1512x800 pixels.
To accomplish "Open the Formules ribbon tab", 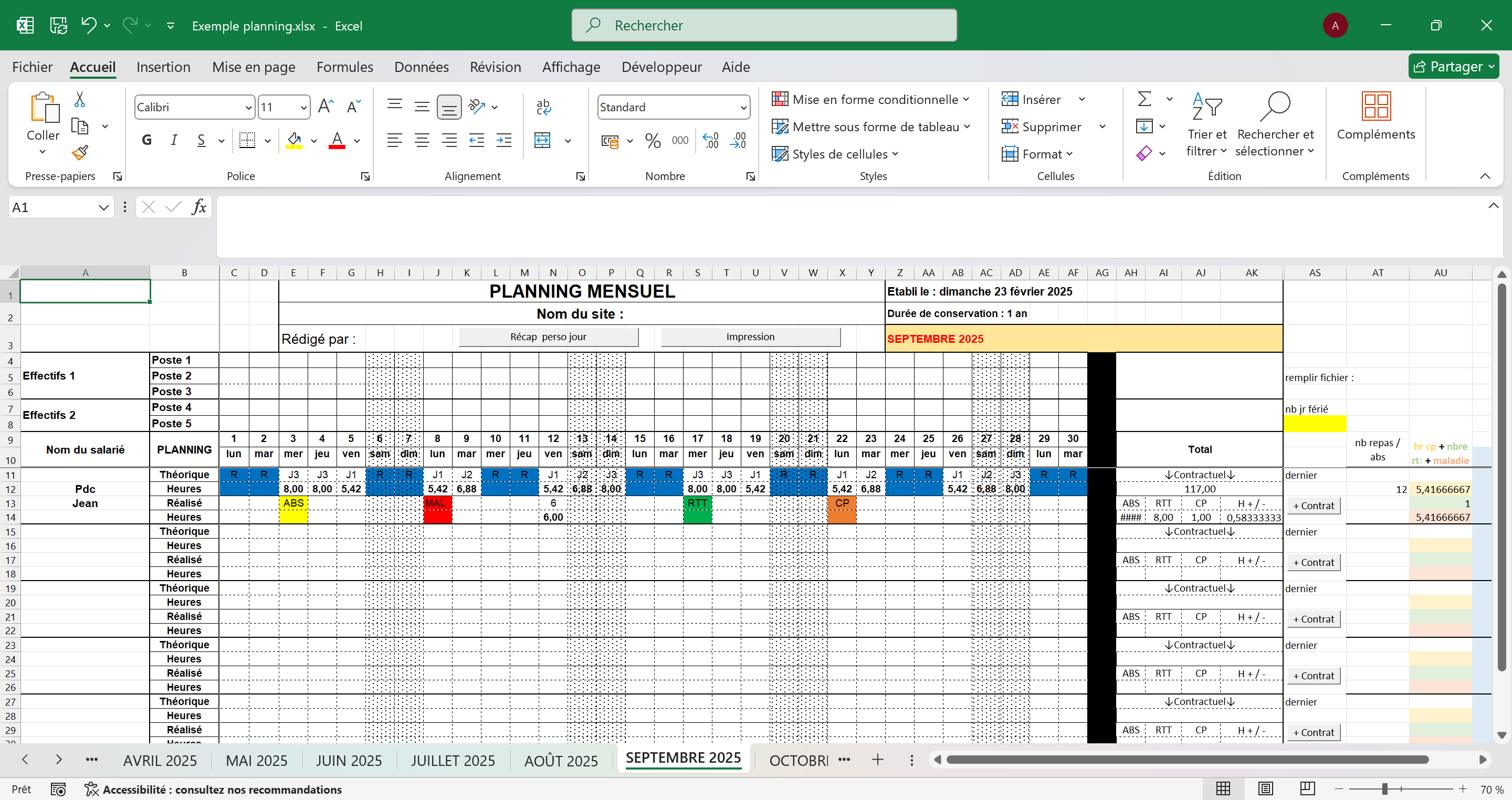I will point(344,67).
